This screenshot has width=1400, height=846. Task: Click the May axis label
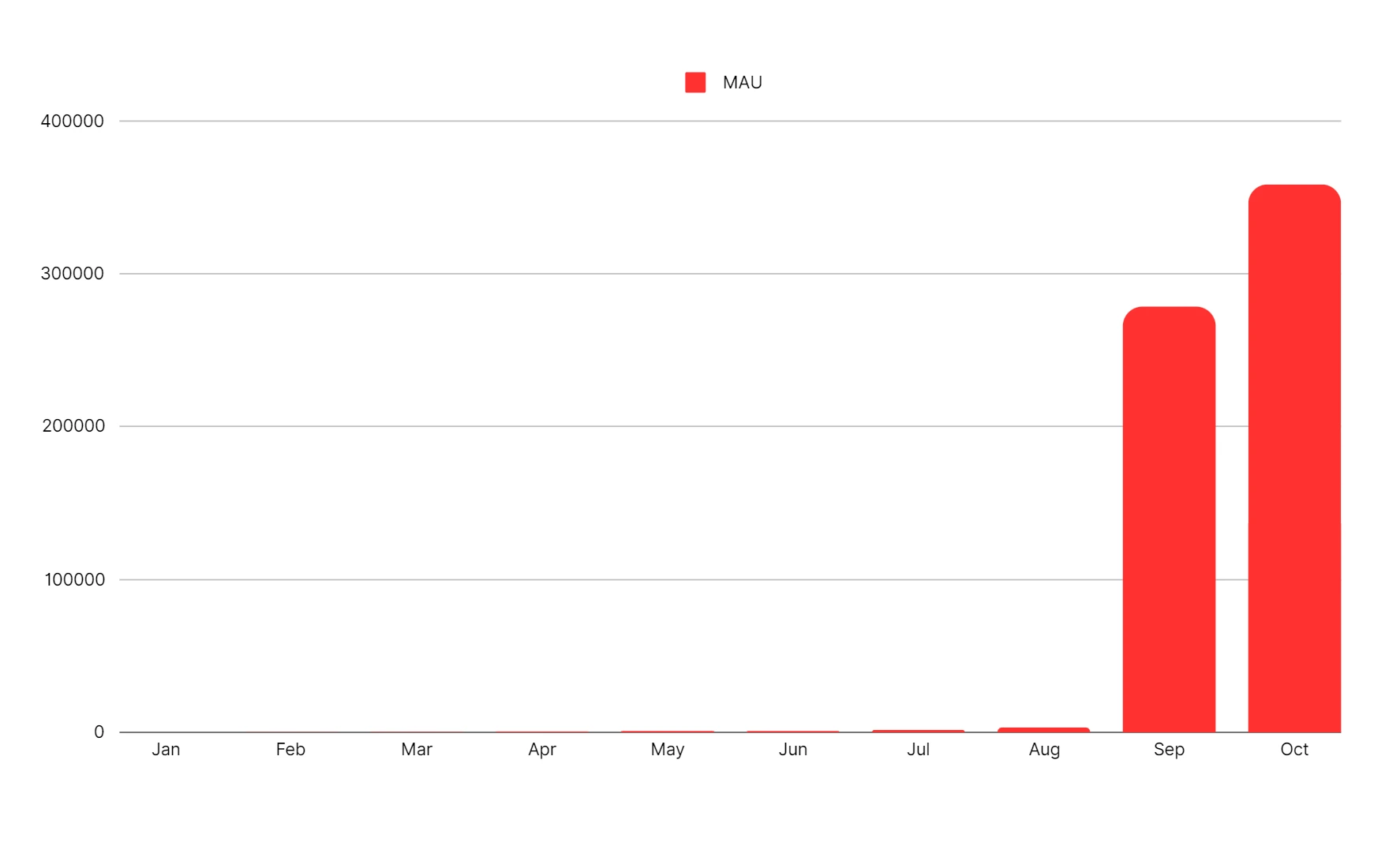(668, 750)
